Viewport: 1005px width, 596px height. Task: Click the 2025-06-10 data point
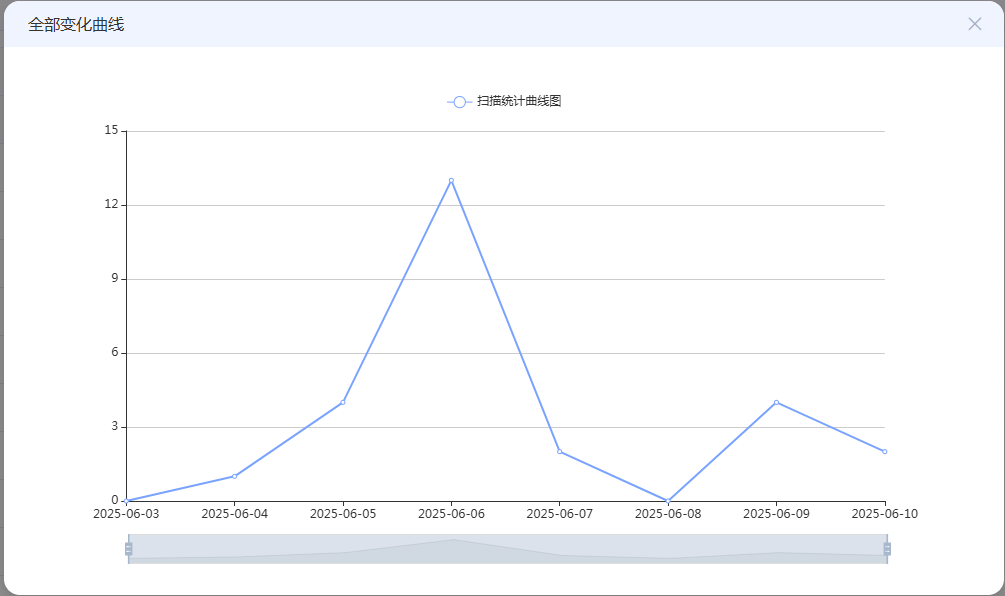point(885,452)
